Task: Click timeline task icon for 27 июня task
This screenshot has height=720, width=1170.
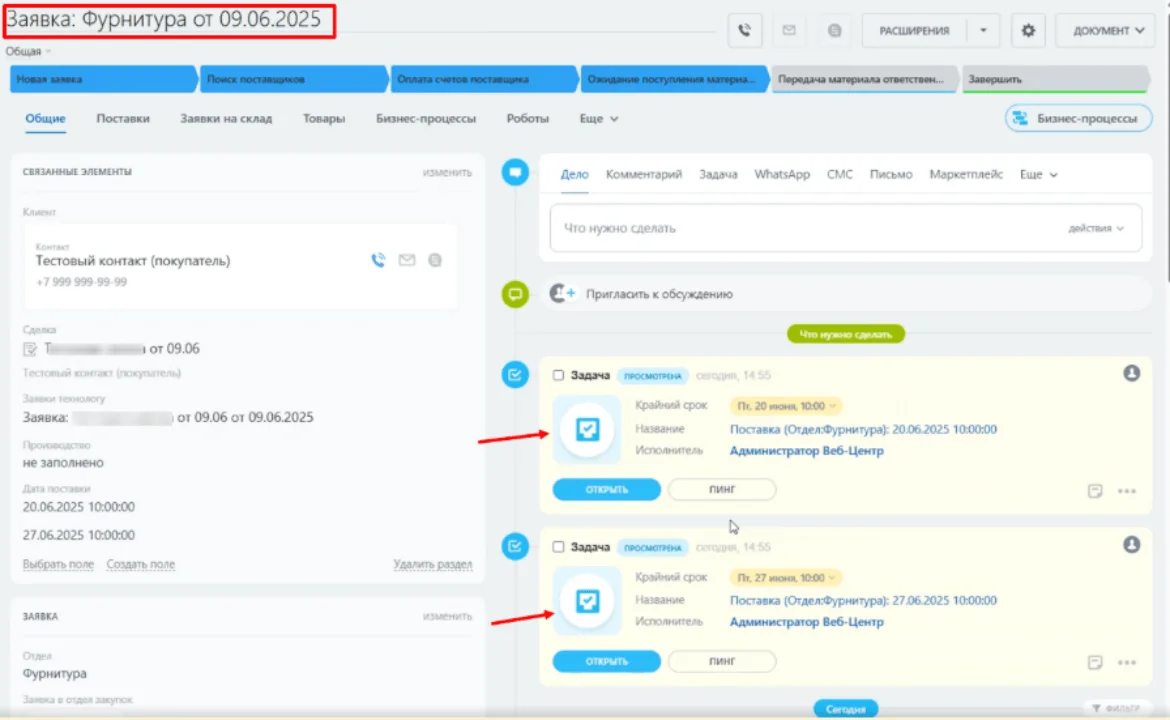Action: (515, 546)
